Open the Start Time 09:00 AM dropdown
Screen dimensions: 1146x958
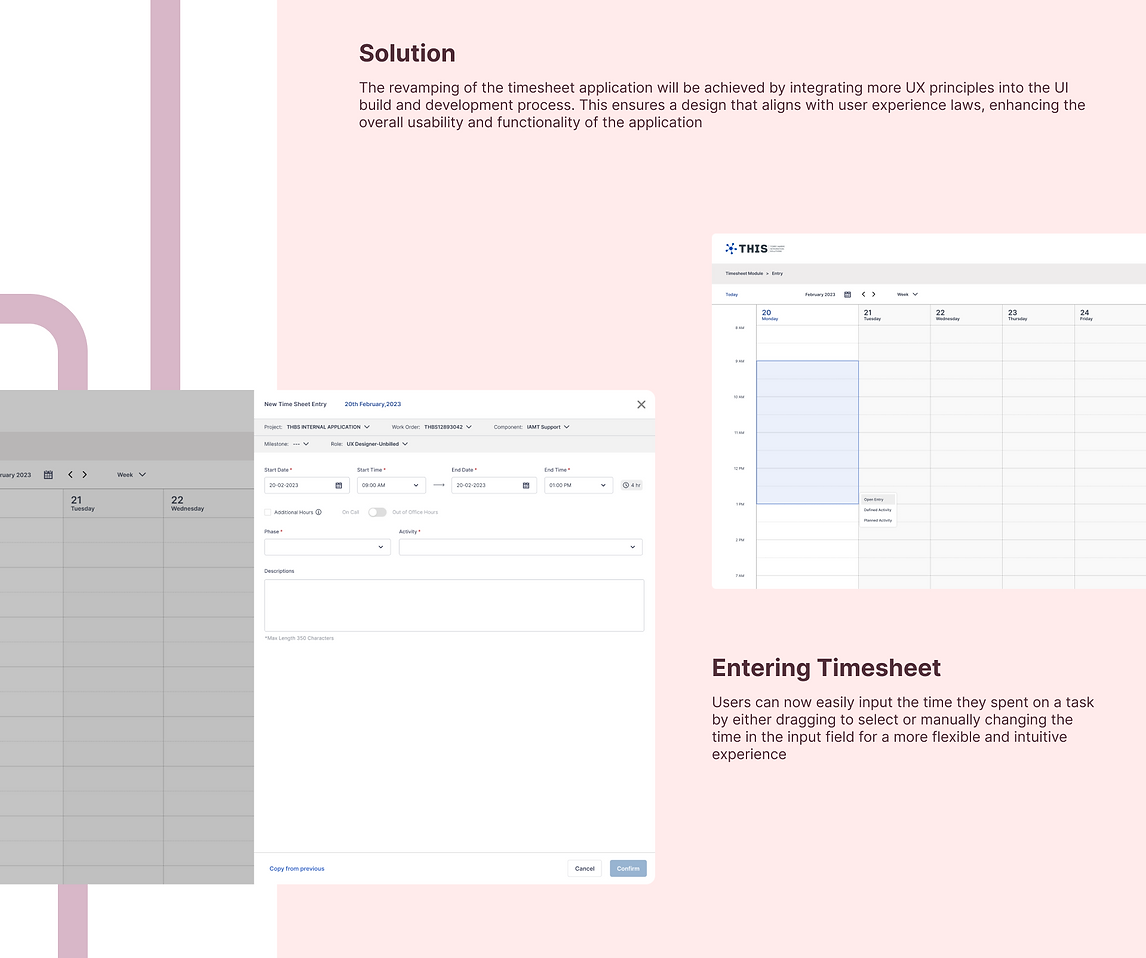pos(391,485)
